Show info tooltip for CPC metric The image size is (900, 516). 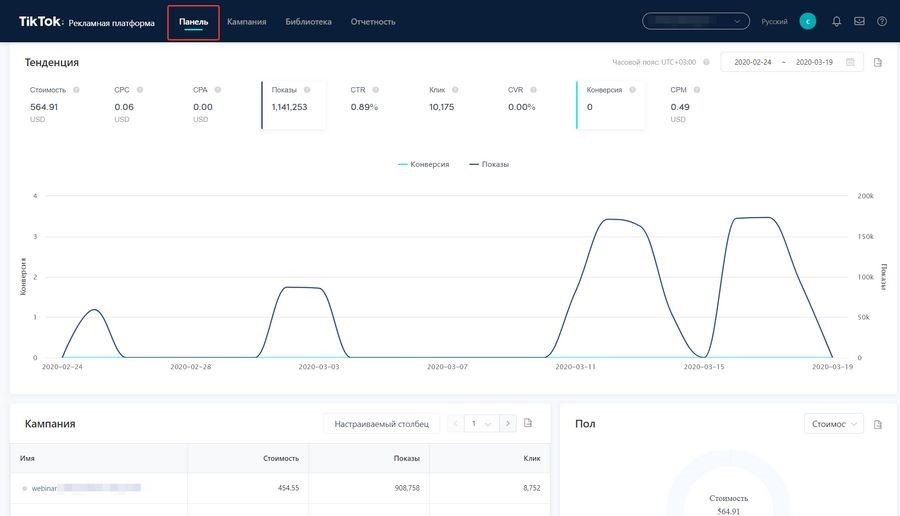[140, 90]
